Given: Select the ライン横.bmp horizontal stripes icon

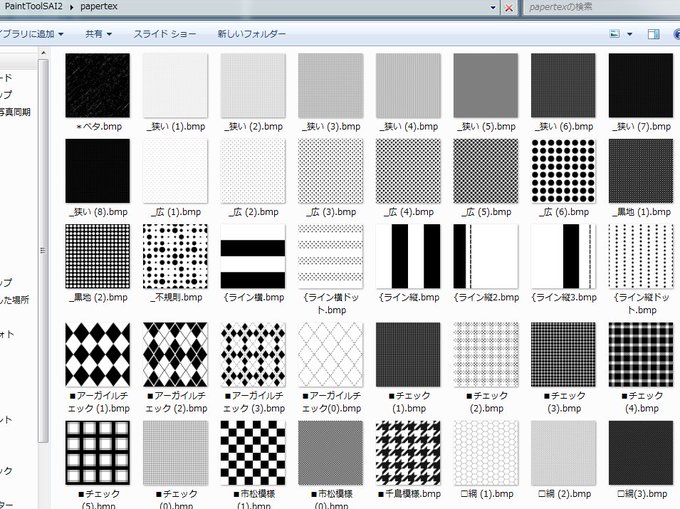Looking at the screenshot, I should click(x=253, y=256).
